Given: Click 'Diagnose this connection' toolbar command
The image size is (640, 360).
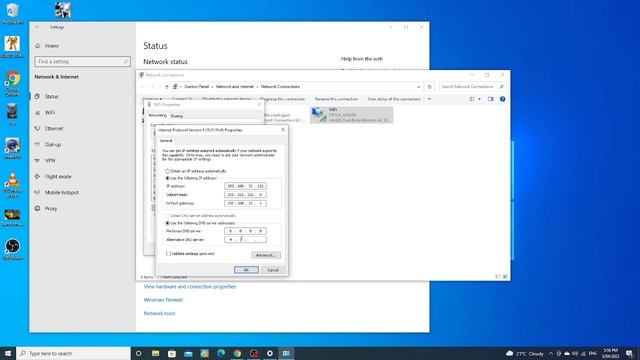Looking at the screenshot, I should tap(282, 99).
